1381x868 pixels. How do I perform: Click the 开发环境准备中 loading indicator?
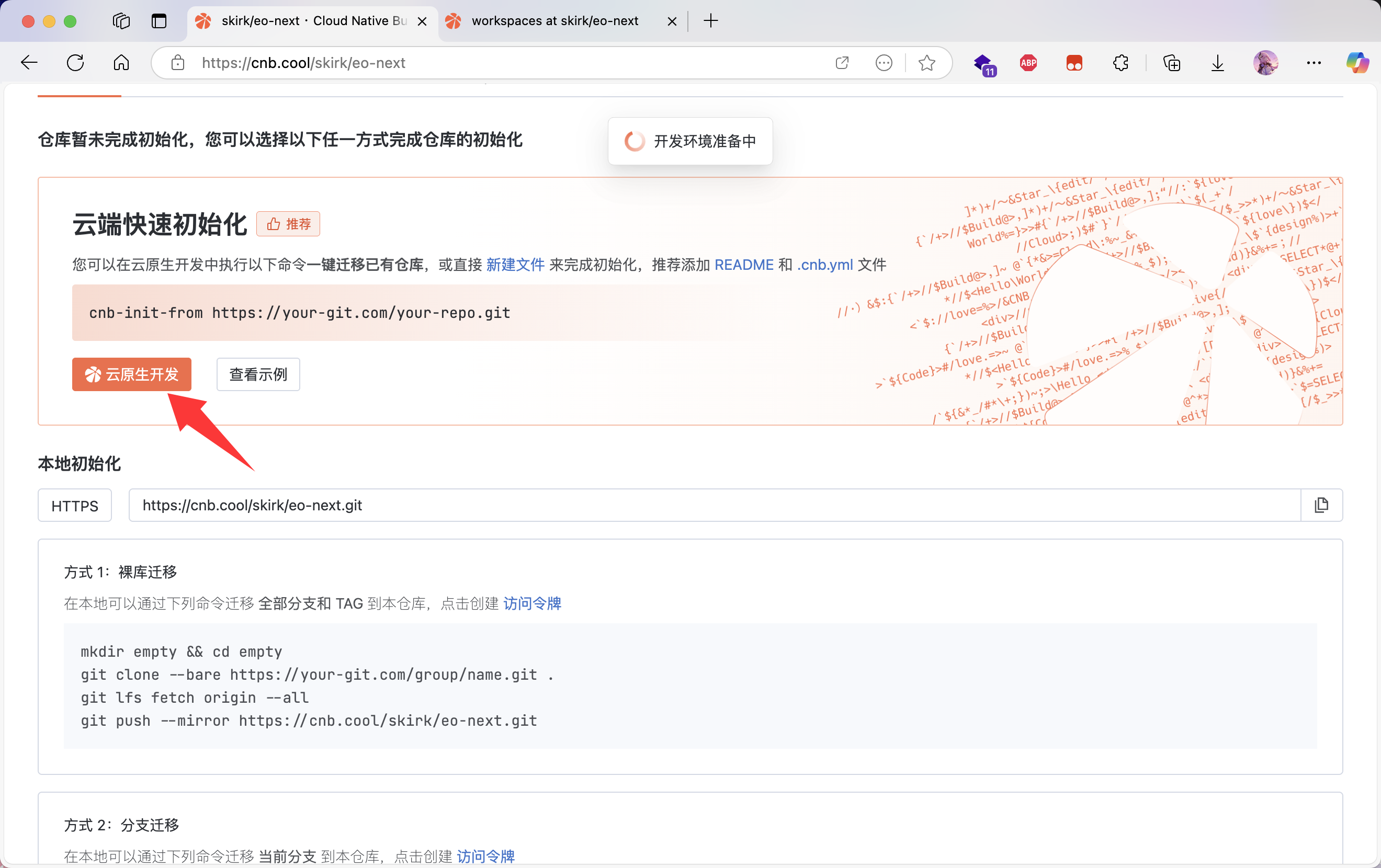click(x=690, y=141)
